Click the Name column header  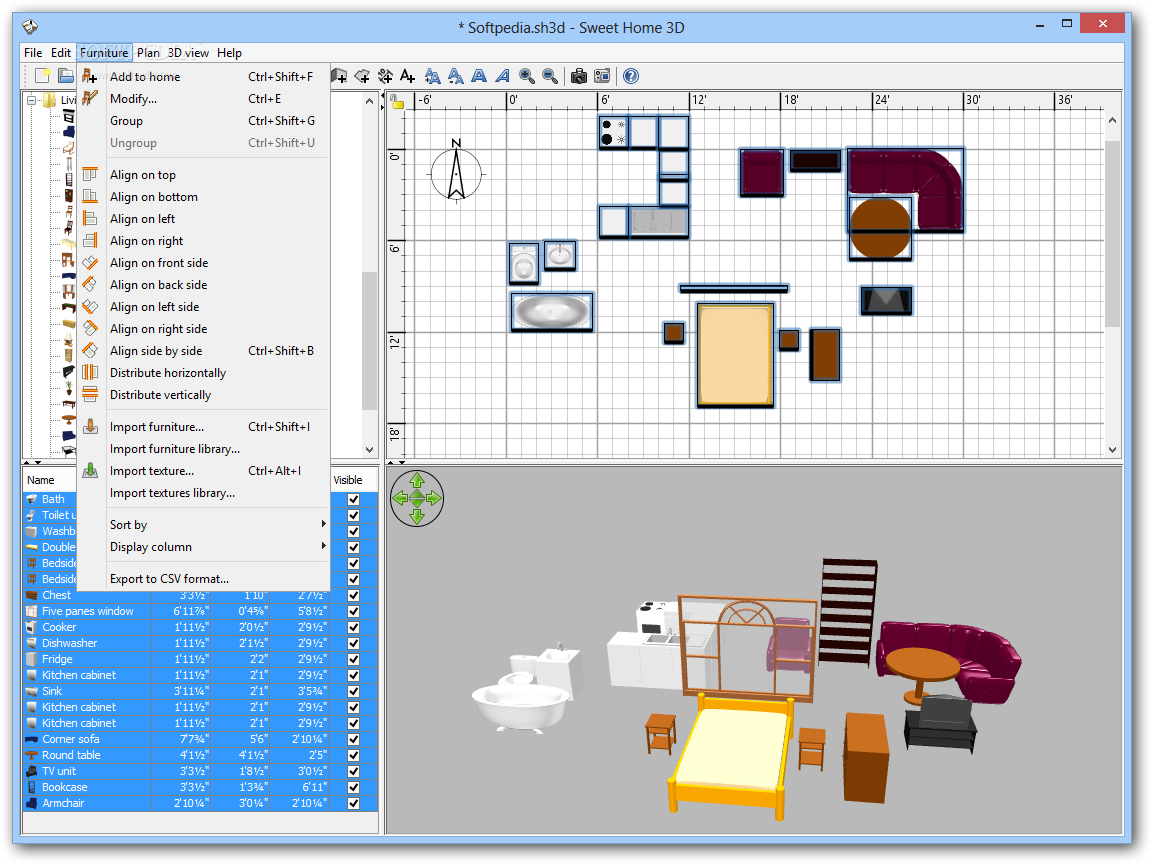[x=50, y=480]
